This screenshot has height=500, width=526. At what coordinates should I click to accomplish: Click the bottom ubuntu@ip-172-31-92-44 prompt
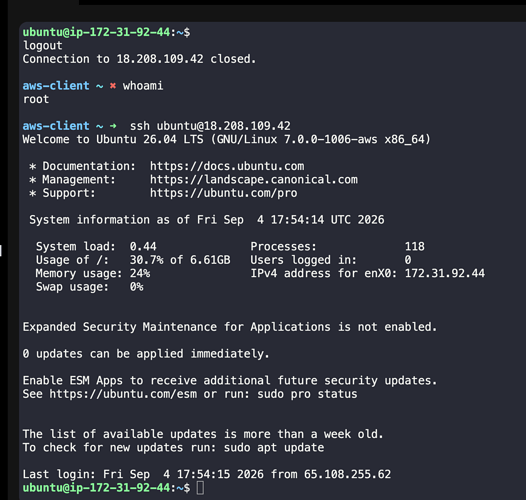[96, 488]
